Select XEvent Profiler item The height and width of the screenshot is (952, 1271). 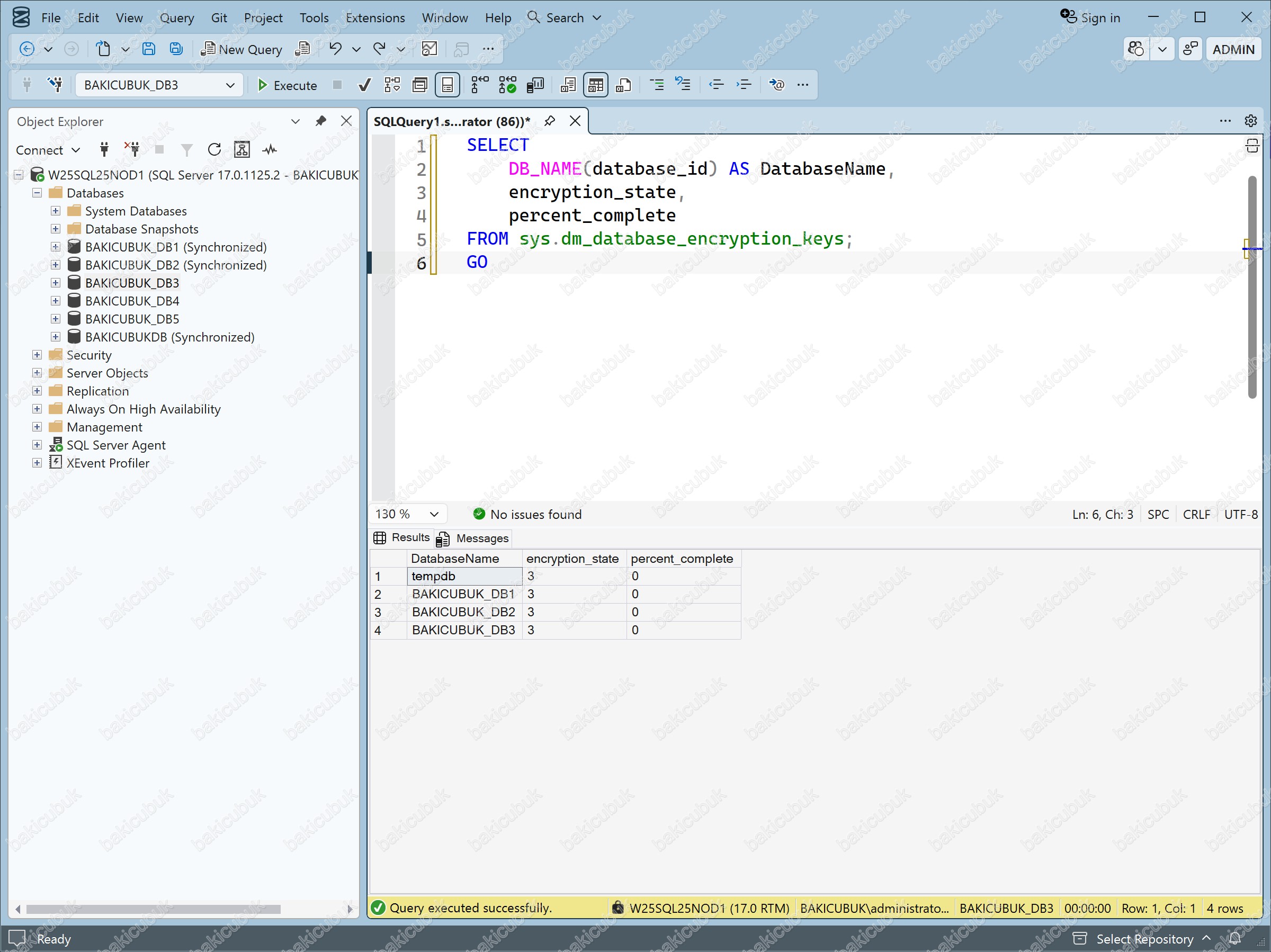[x=108, y=463]
